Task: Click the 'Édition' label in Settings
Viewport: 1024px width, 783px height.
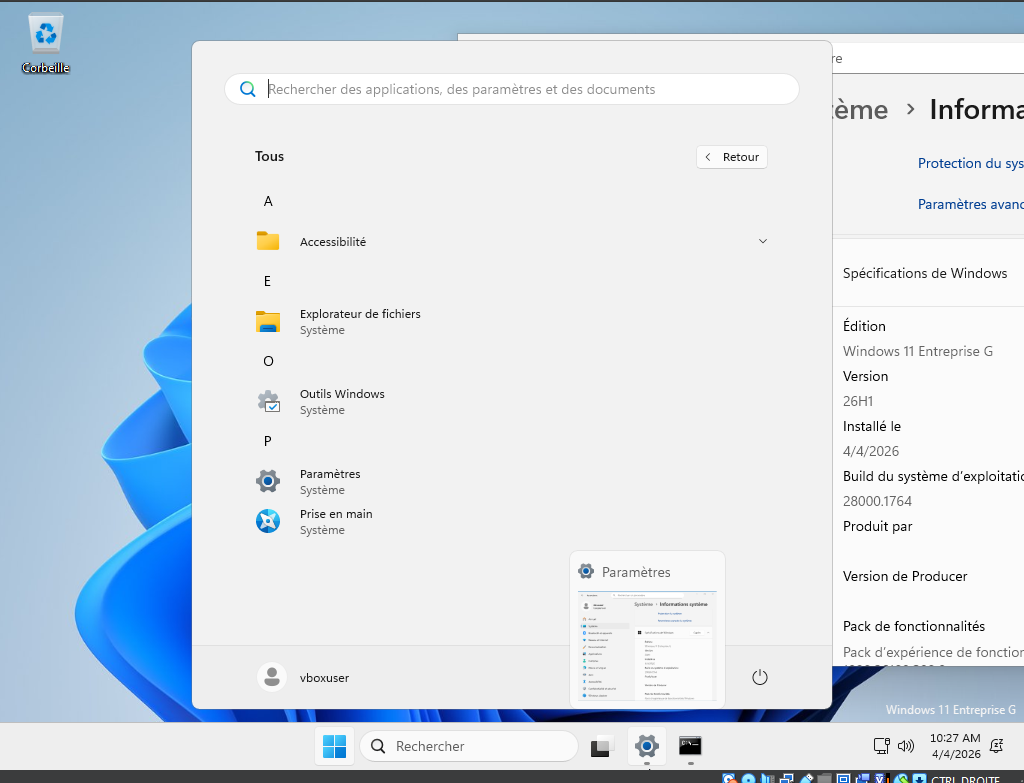Action: 864,326
